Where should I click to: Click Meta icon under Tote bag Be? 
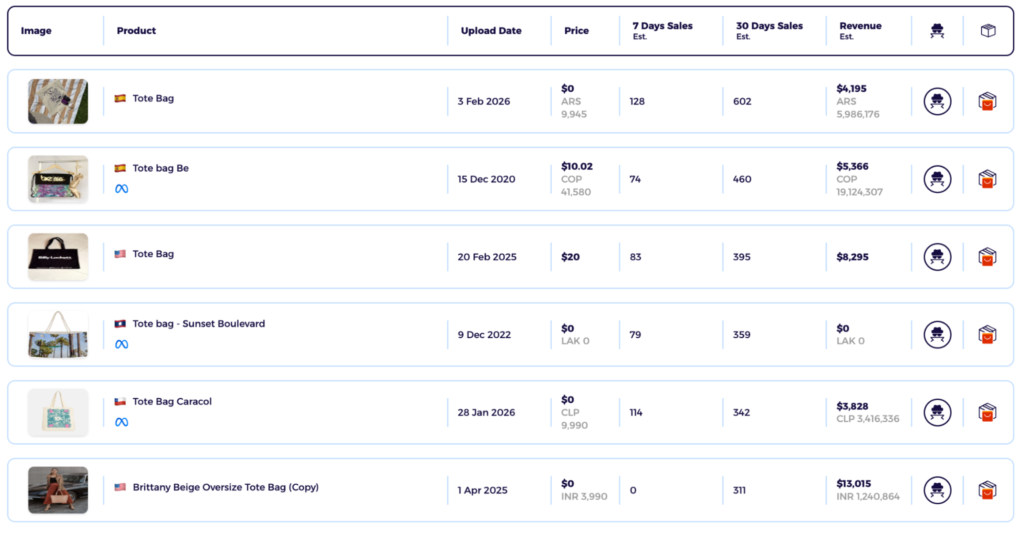[121, 189]
